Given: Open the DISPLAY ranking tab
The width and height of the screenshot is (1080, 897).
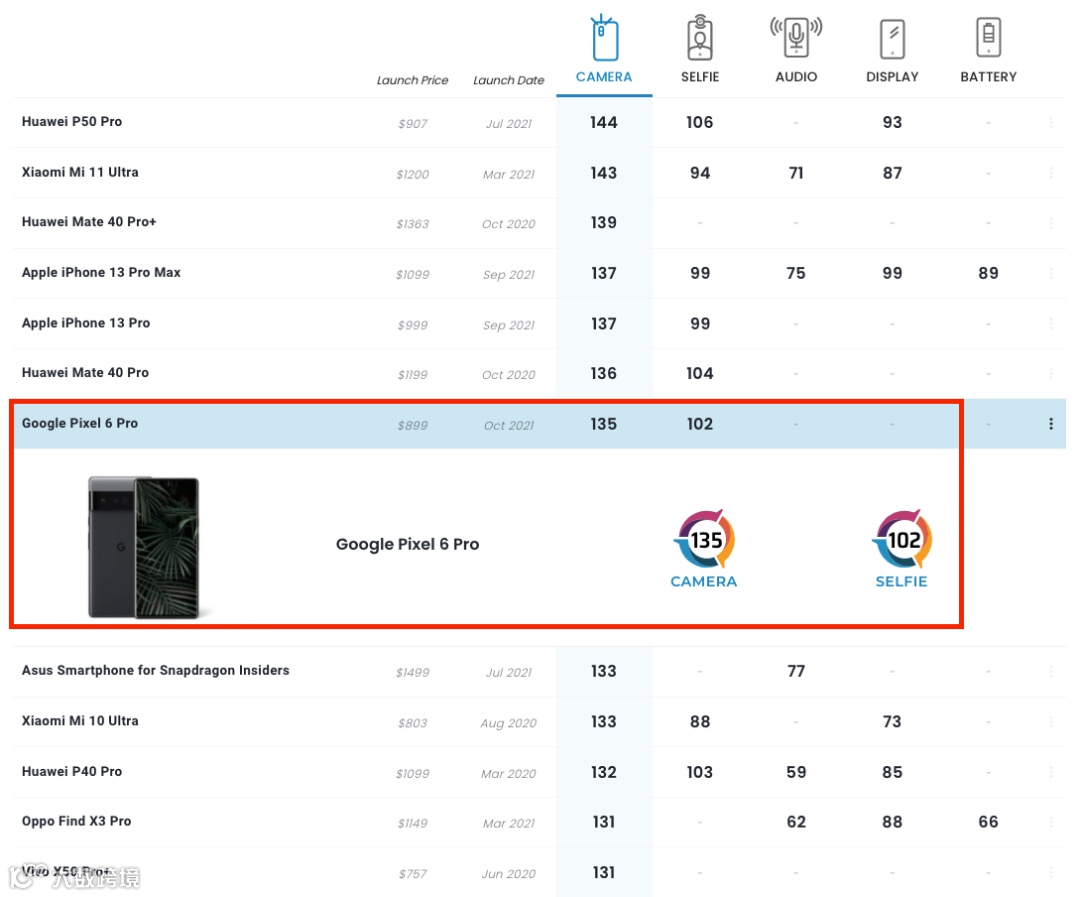Looking at the screenshot, I should point(892,50).
